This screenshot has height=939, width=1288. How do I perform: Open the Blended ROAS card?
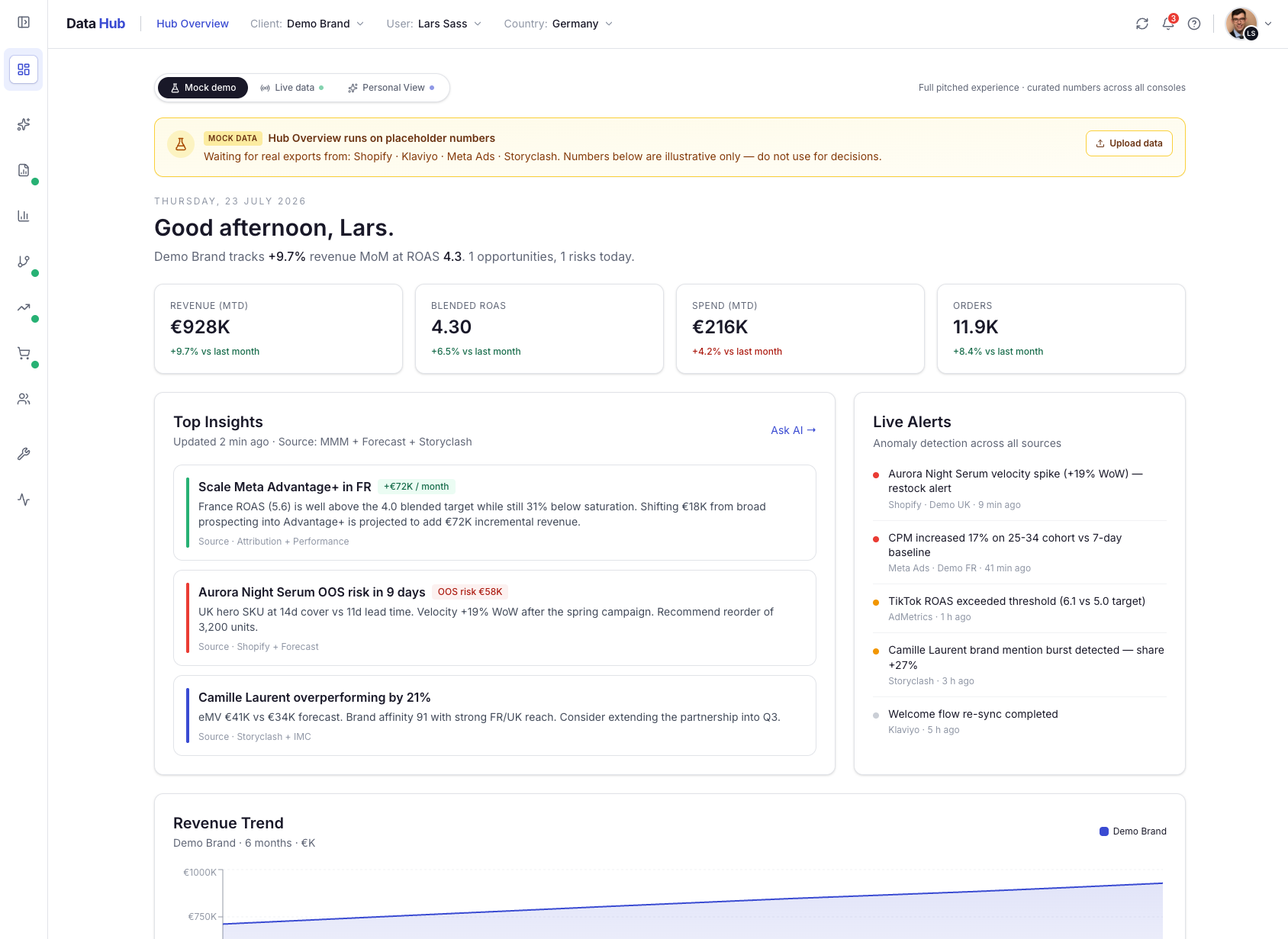[x=539, y=329]
